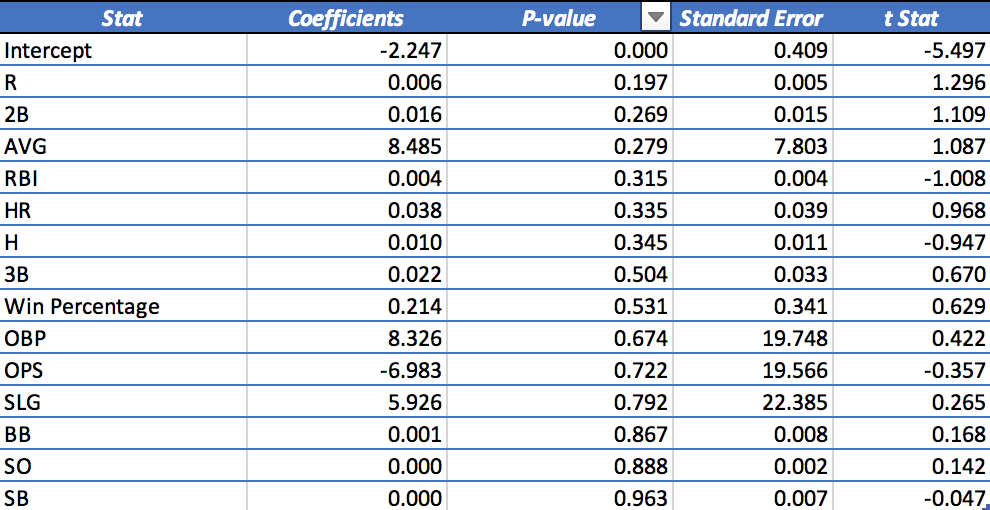Click the R p-value cell 0.197
990x510 pixels.
560,82
